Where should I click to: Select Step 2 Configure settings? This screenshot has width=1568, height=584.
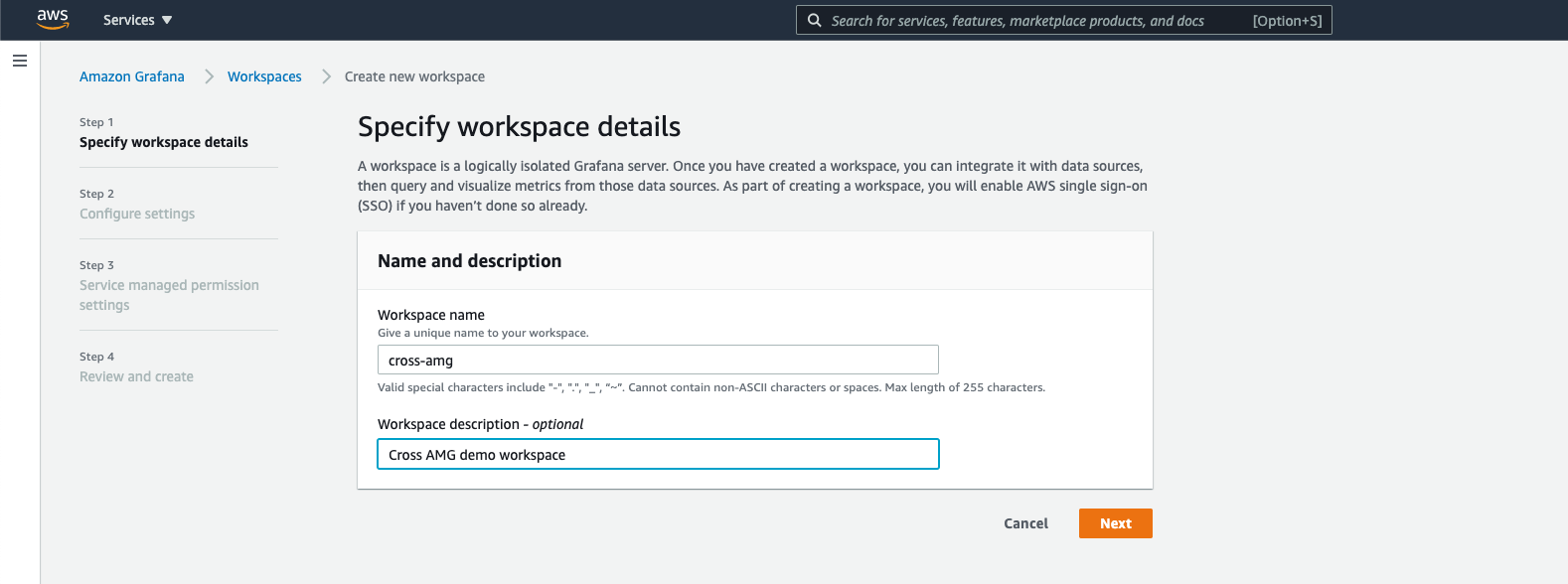[137, 214]
